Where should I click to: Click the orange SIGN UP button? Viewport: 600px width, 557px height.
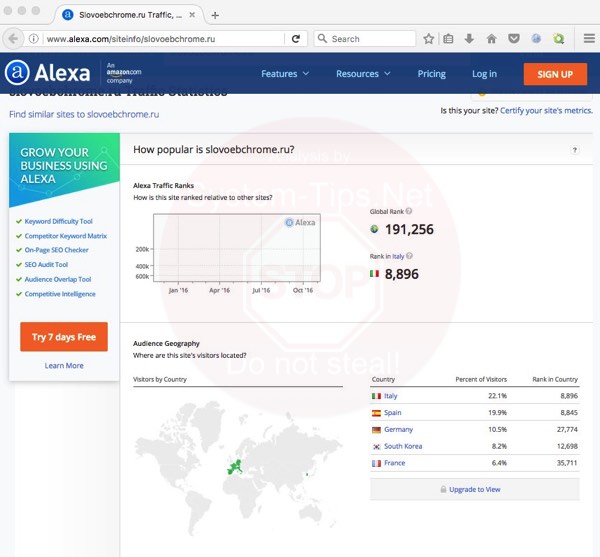tap(554, 74)
